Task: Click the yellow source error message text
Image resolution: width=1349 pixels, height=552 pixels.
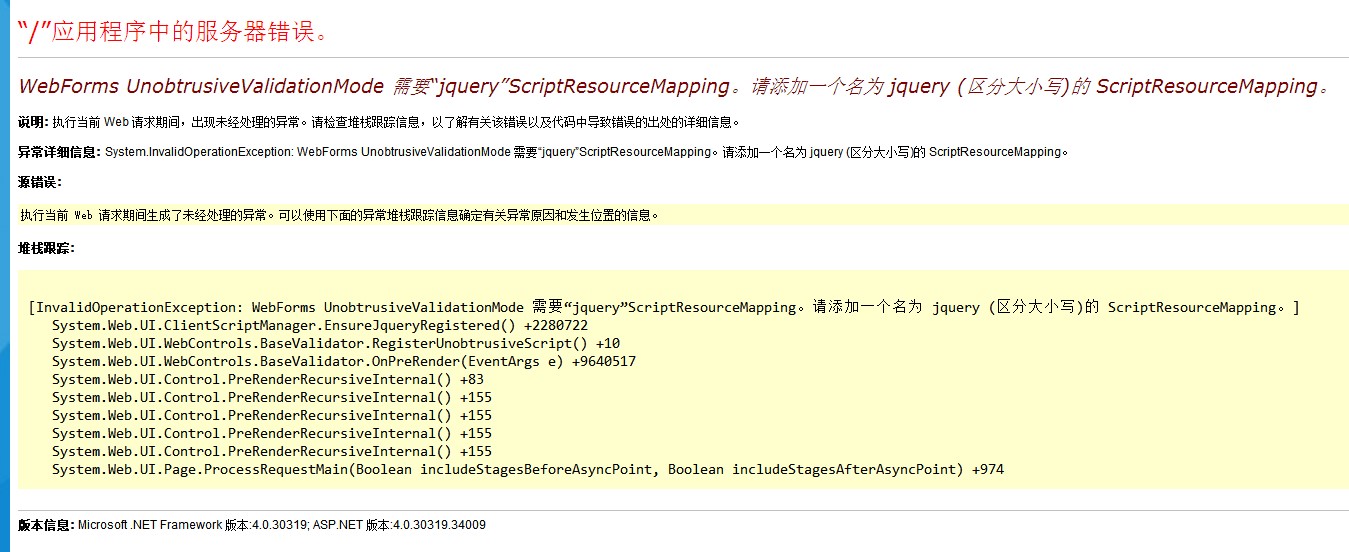Action: pyautogui.click(x=340, y=215)
